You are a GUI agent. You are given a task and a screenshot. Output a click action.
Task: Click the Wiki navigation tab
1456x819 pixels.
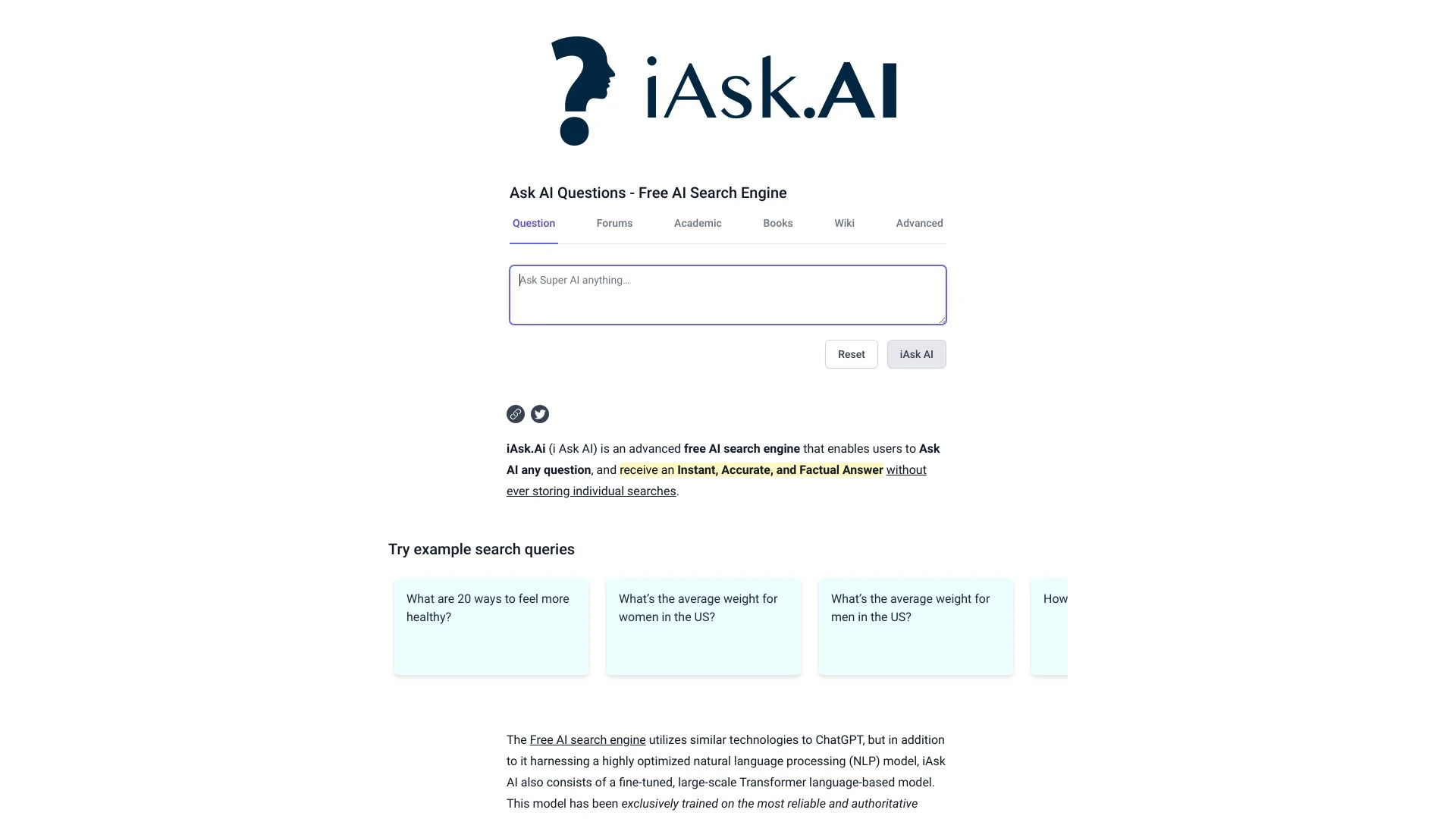[844, 223]
